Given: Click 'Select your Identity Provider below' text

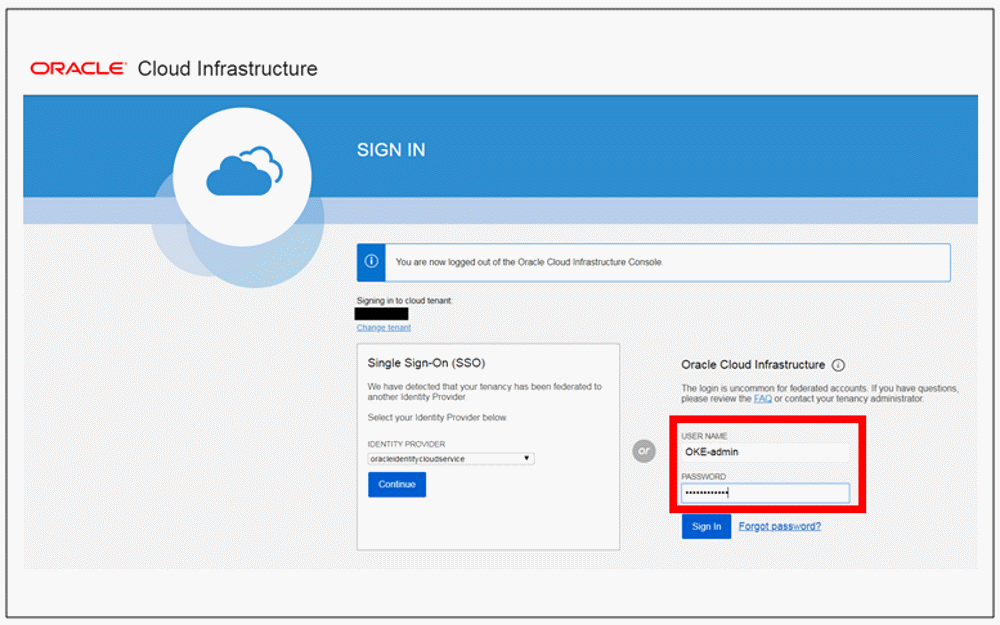Looking at the screenshot, I should 437,418.
